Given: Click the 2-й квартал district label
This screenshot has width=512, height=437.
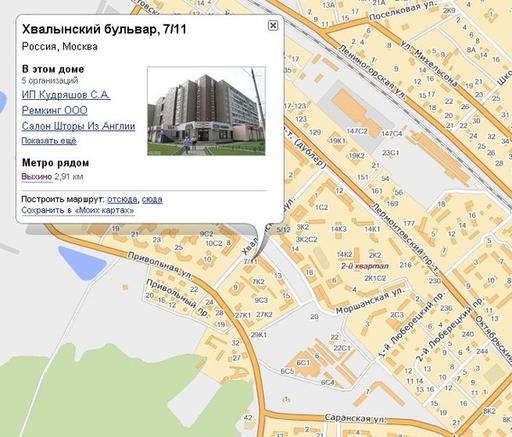Looking at the screenshot, I should pyautogui.click(x=365, y=266).
